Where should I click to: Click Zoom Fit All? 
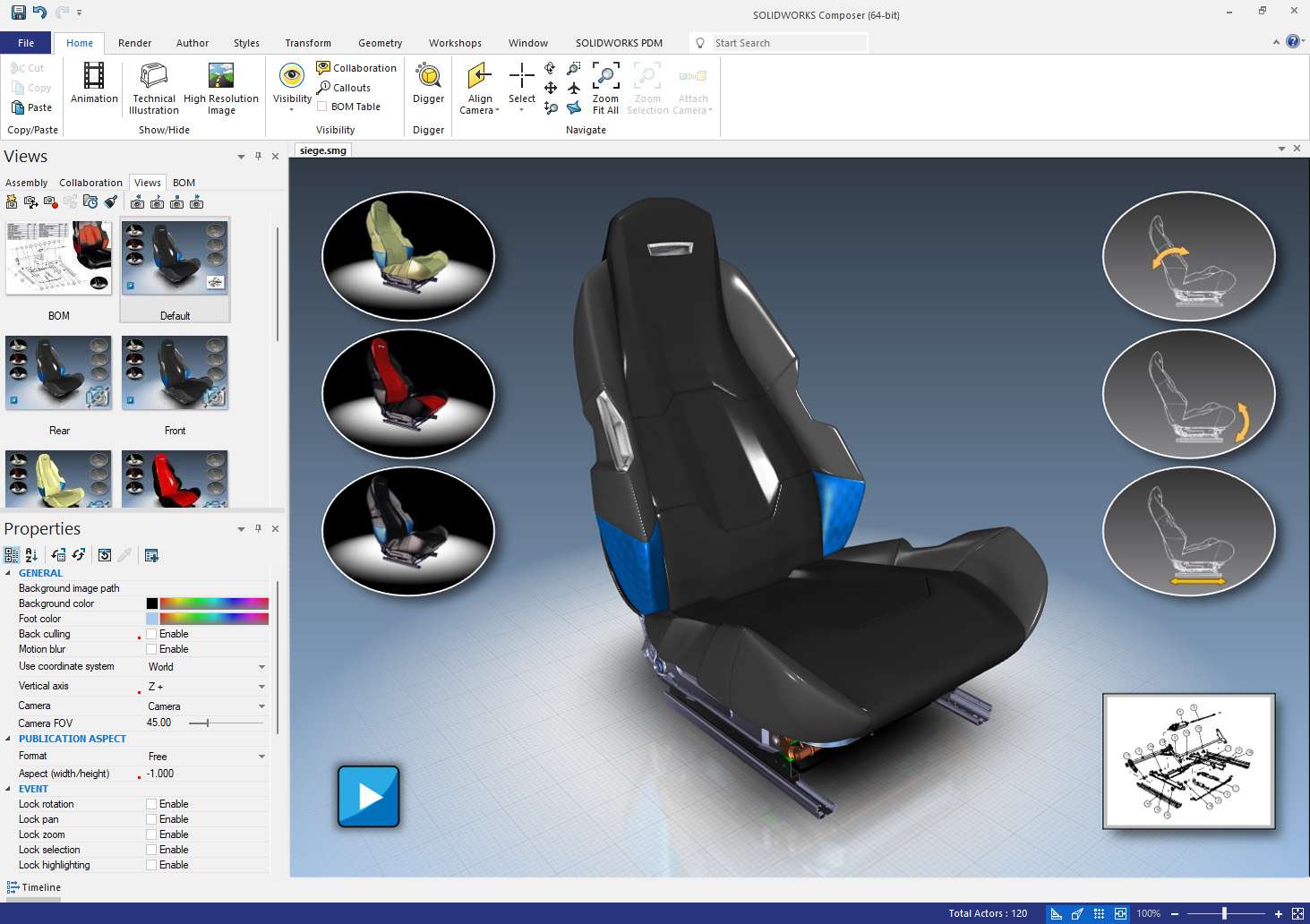coord(605,89)
